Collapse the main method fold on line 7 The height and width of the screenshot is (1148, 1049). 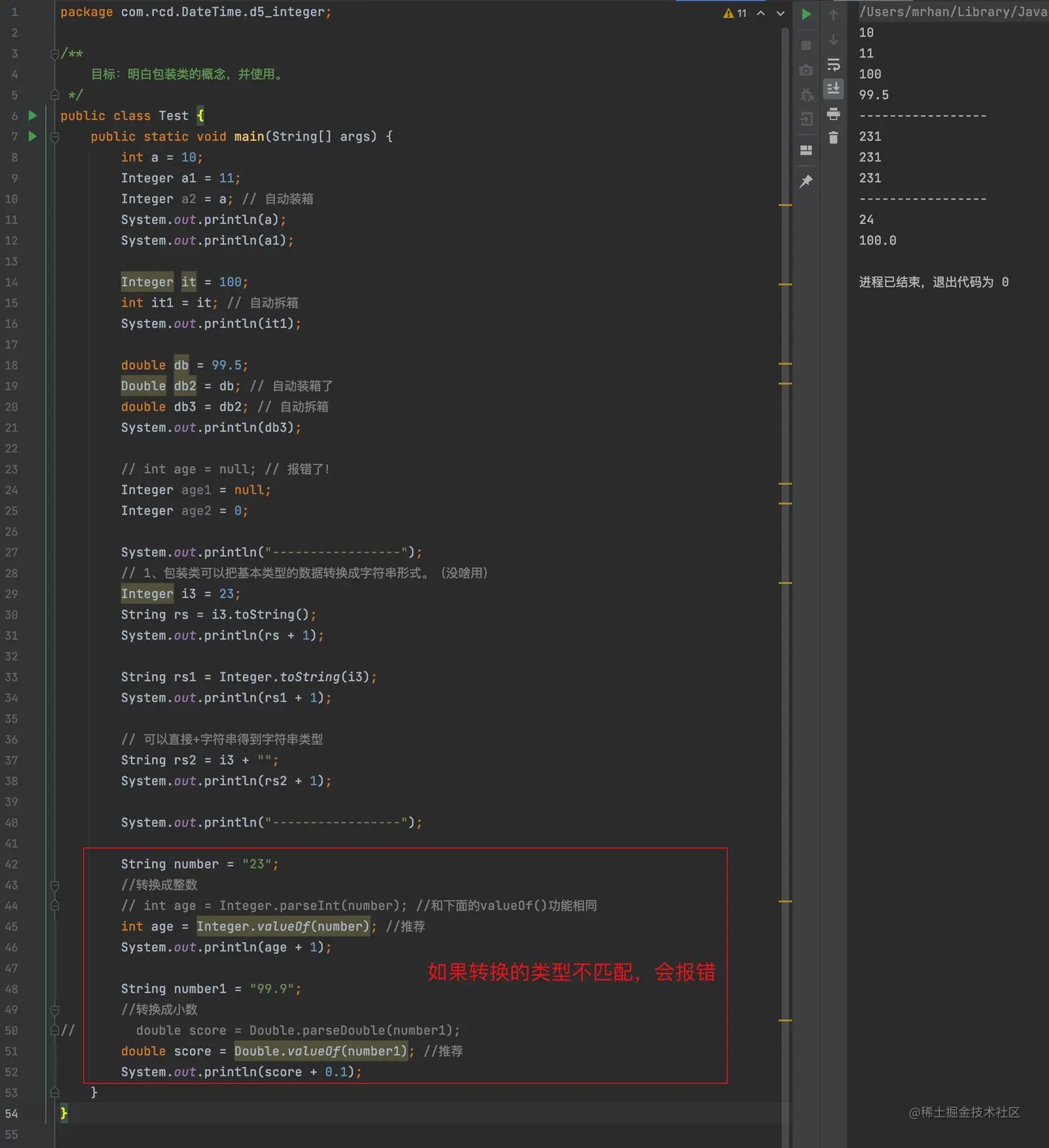tap(55, 137)
